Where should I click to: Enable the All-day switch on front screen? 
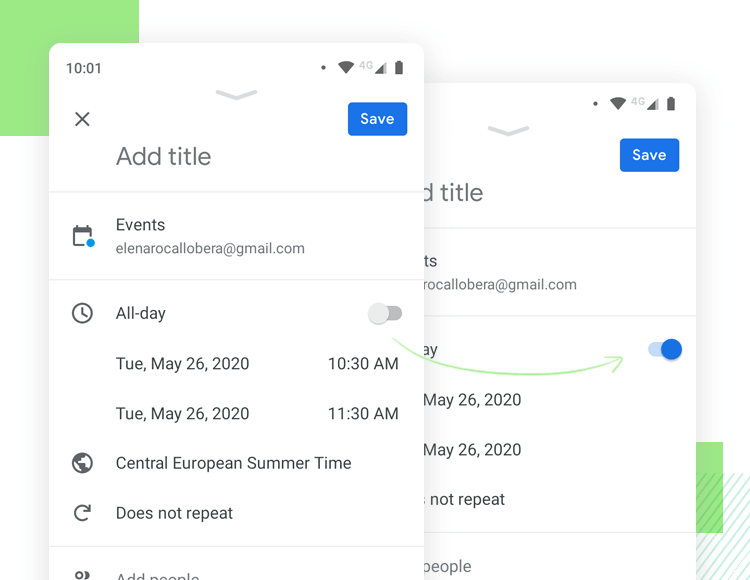tap(385, 314)
